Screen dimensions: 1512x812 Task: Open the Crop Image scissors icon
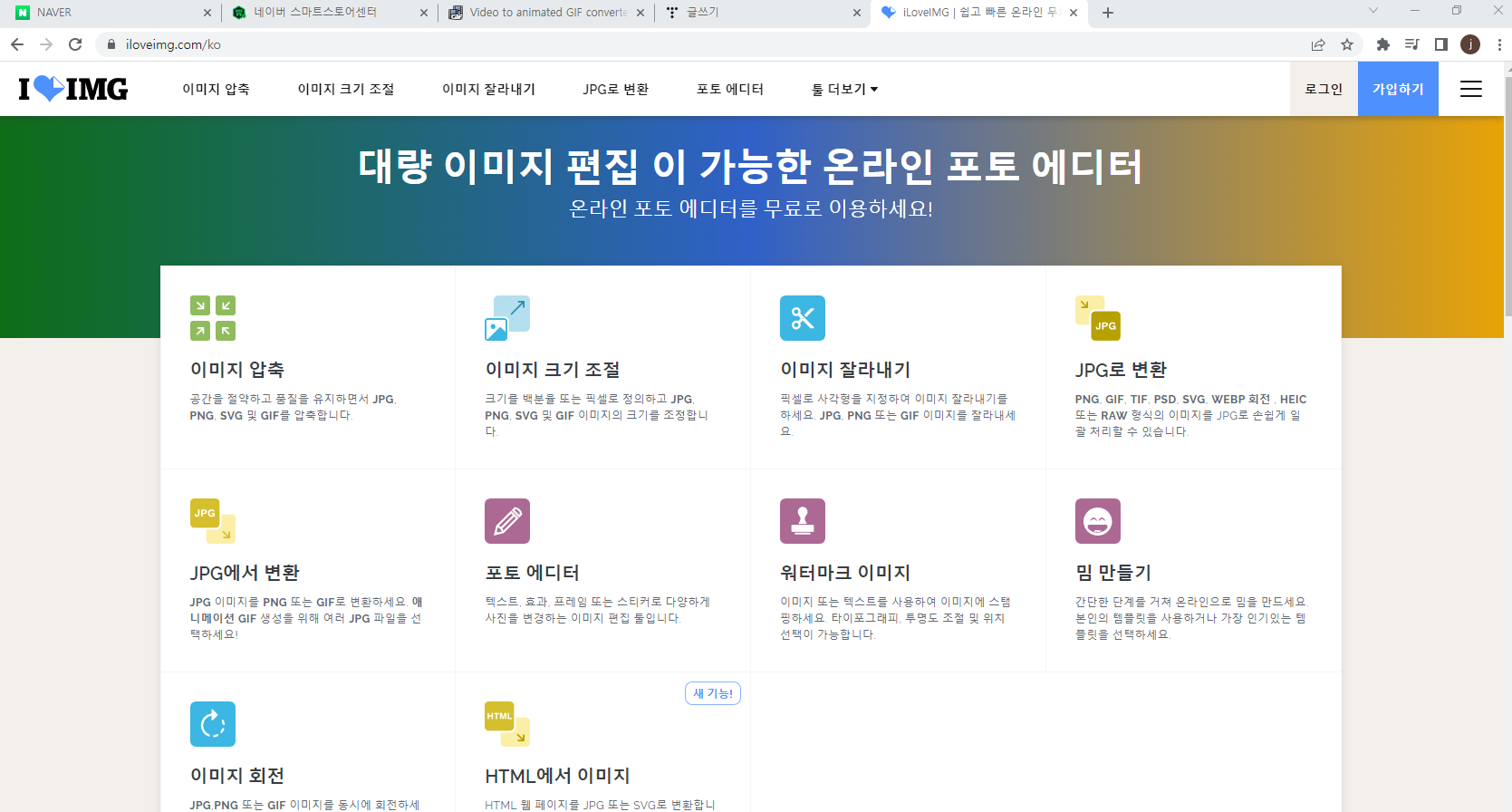point(803,318)
